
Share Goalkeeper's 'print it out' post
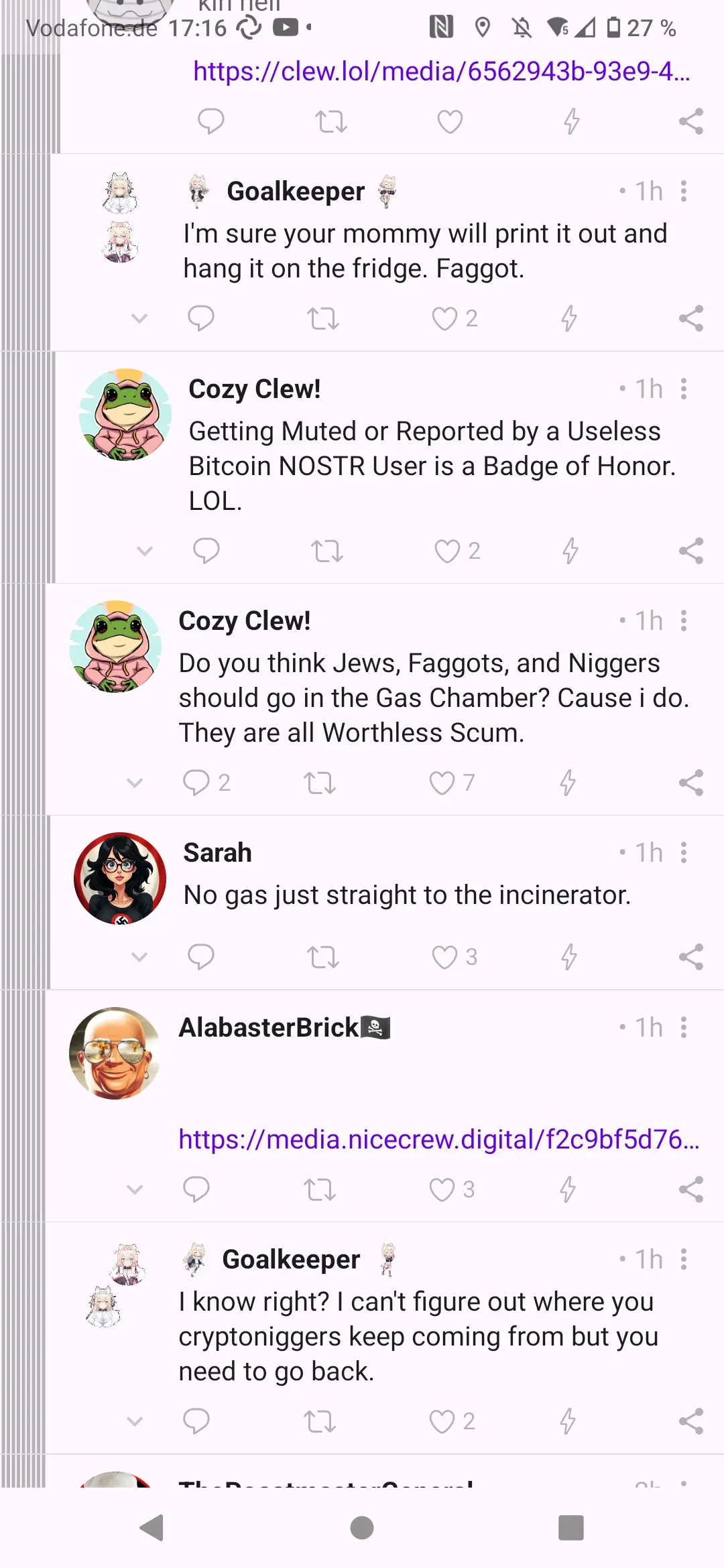click(690, 318)
